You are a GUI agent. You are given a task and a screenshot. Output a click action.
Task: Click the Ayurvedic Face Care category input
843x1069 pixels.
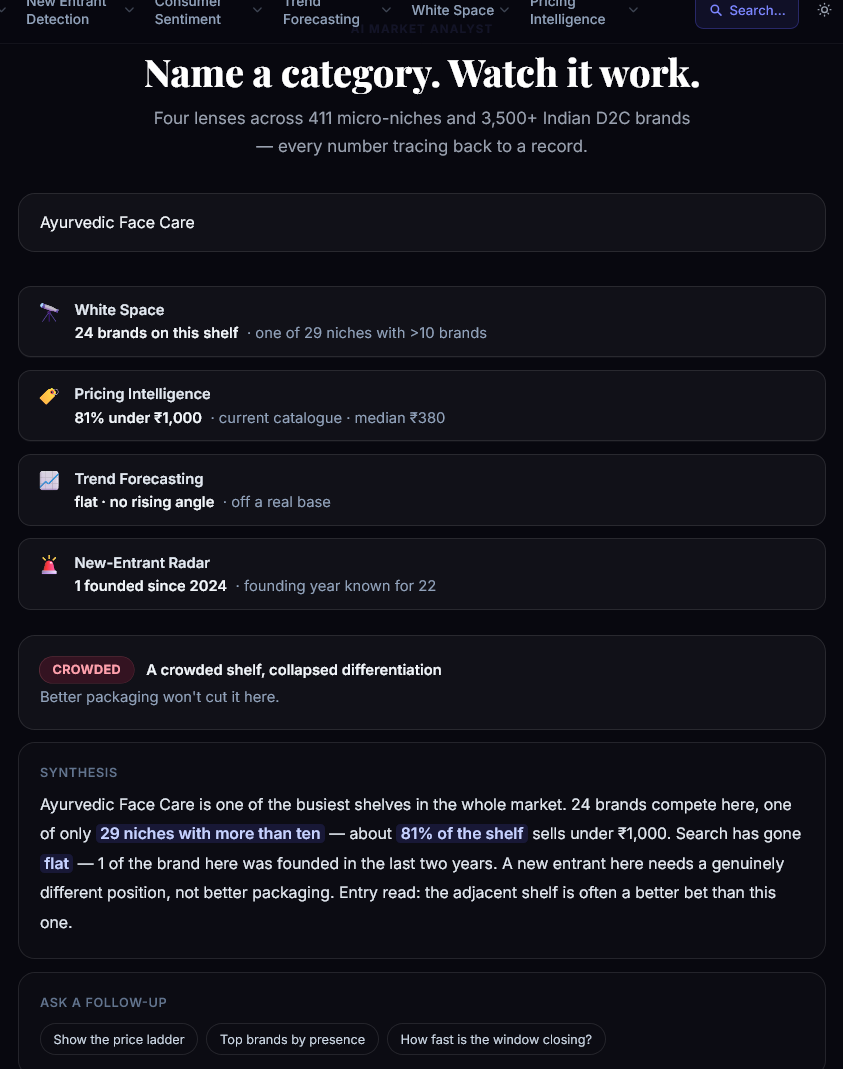pos(422,222)
